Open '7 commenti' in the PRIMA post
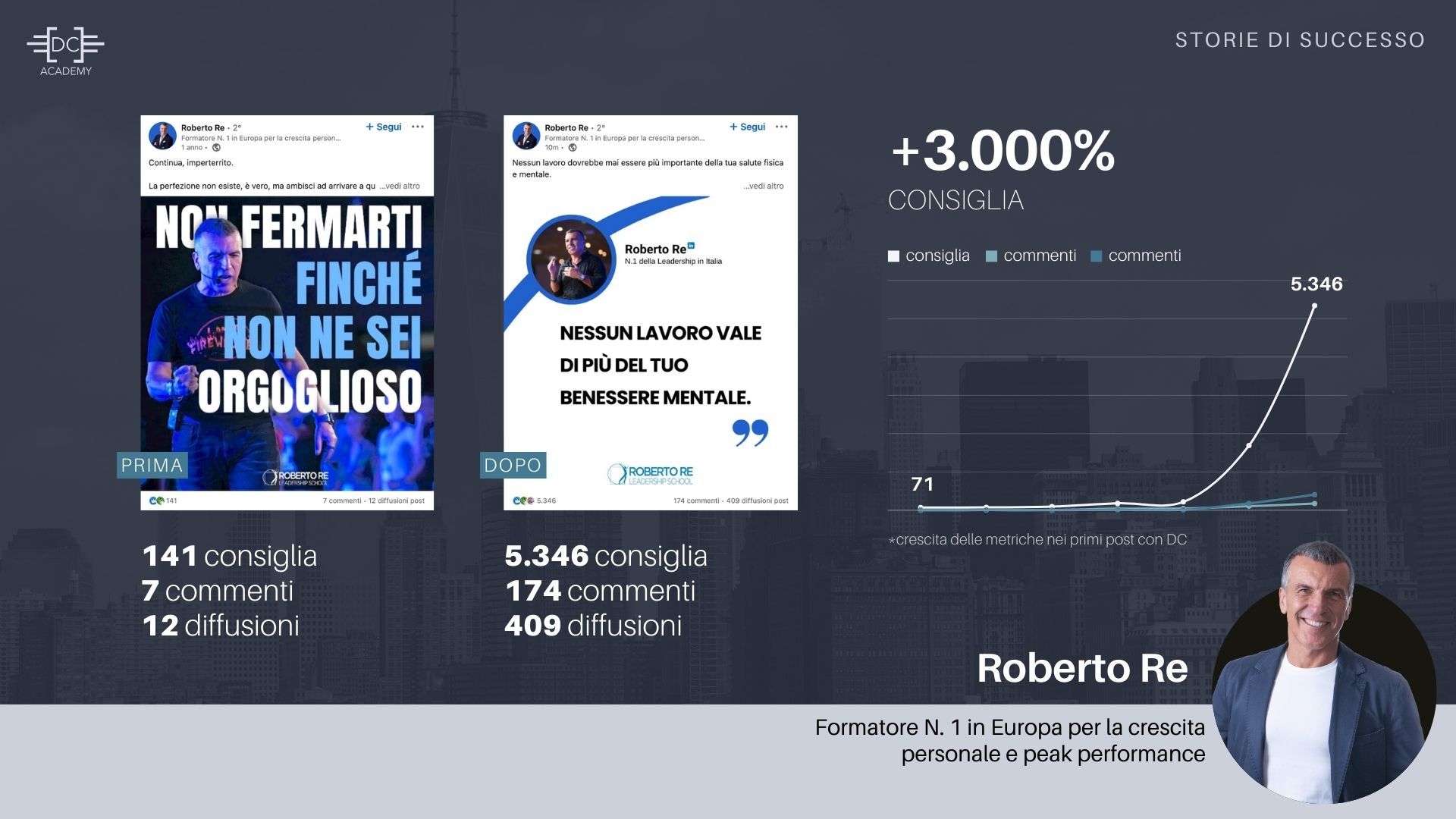The width and height of the screenshot is (1456, 819). click(342, 500)
